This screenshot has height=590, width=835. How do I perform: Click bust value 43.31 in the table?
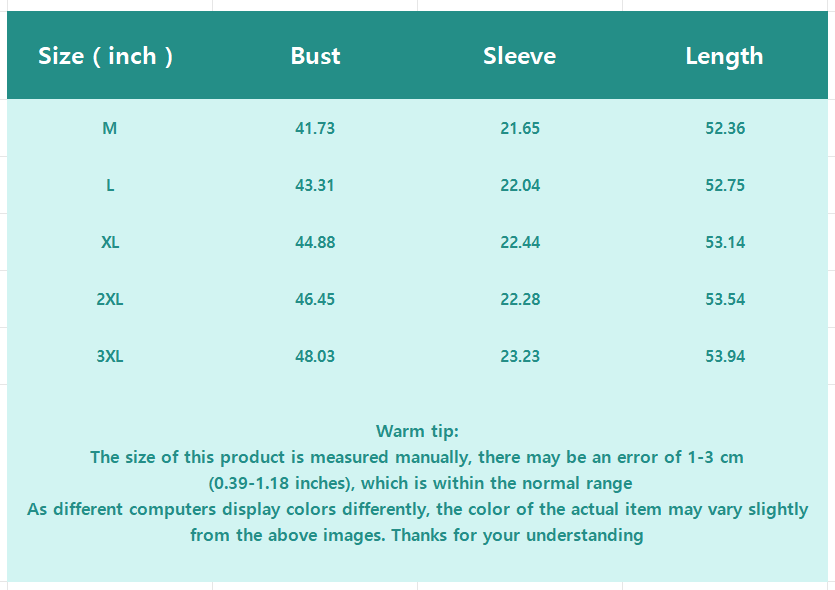315,185
